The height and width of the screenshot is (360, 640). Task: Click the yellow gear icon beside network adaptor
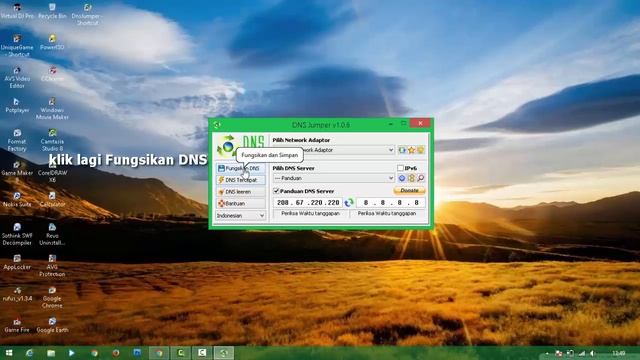(x=420, y=150)
